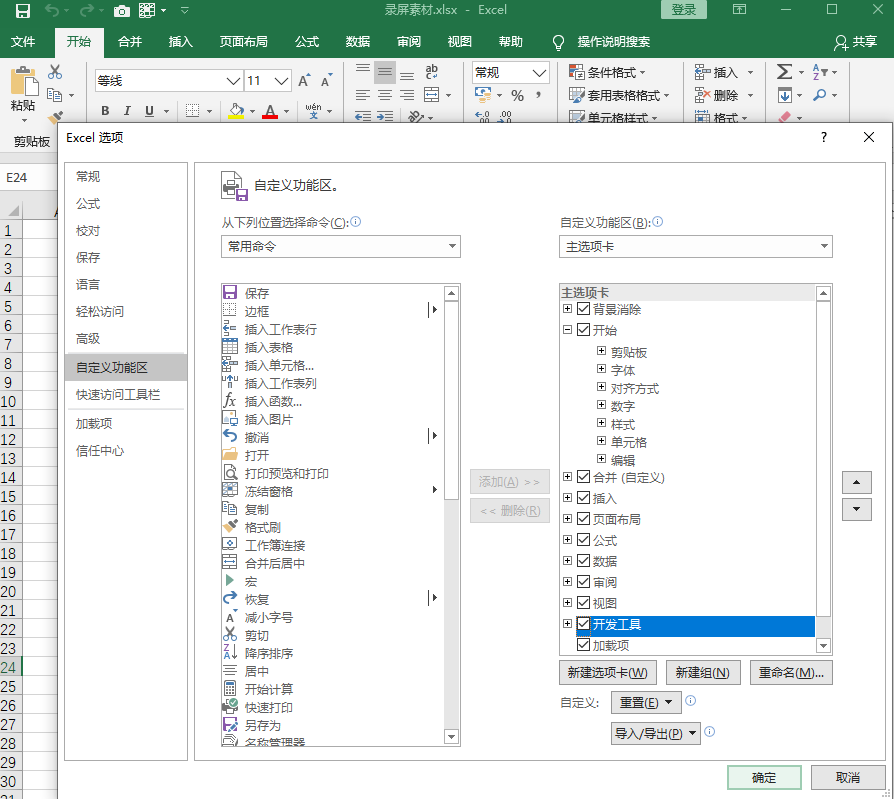The width and height of the screenshot is (894, 799).
Task: Click the increase font size icon
Action: click(x=304, y=80)
